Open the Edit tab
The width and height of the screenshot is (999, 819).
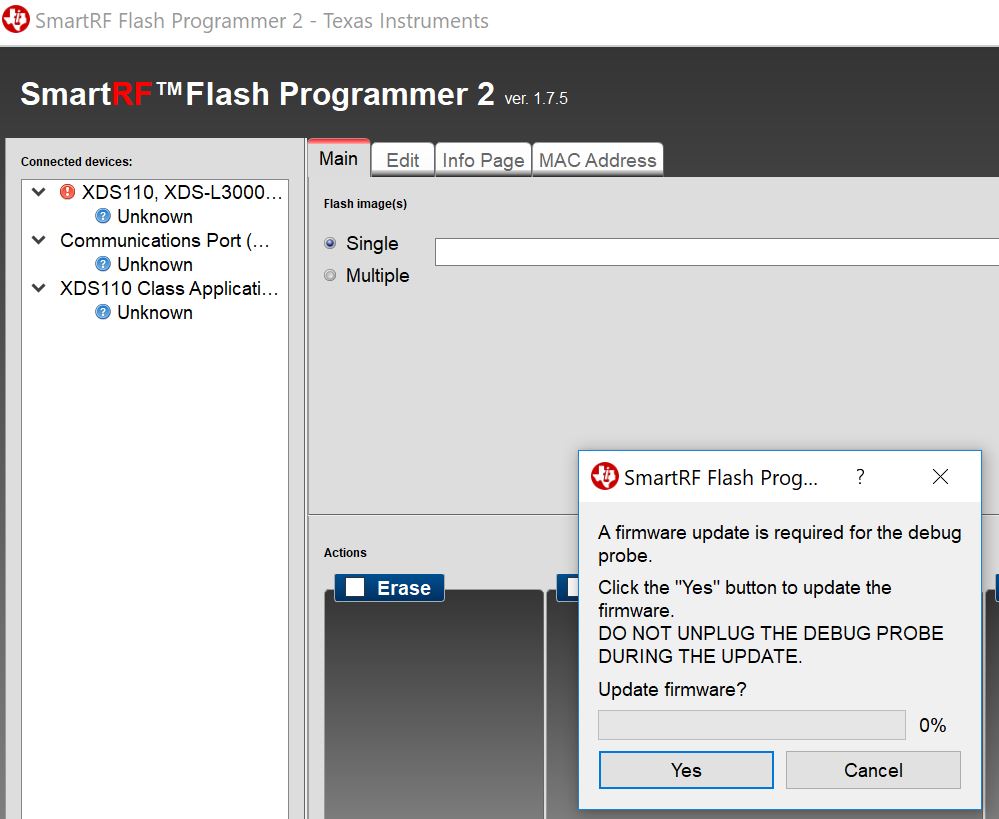point(403,160)
